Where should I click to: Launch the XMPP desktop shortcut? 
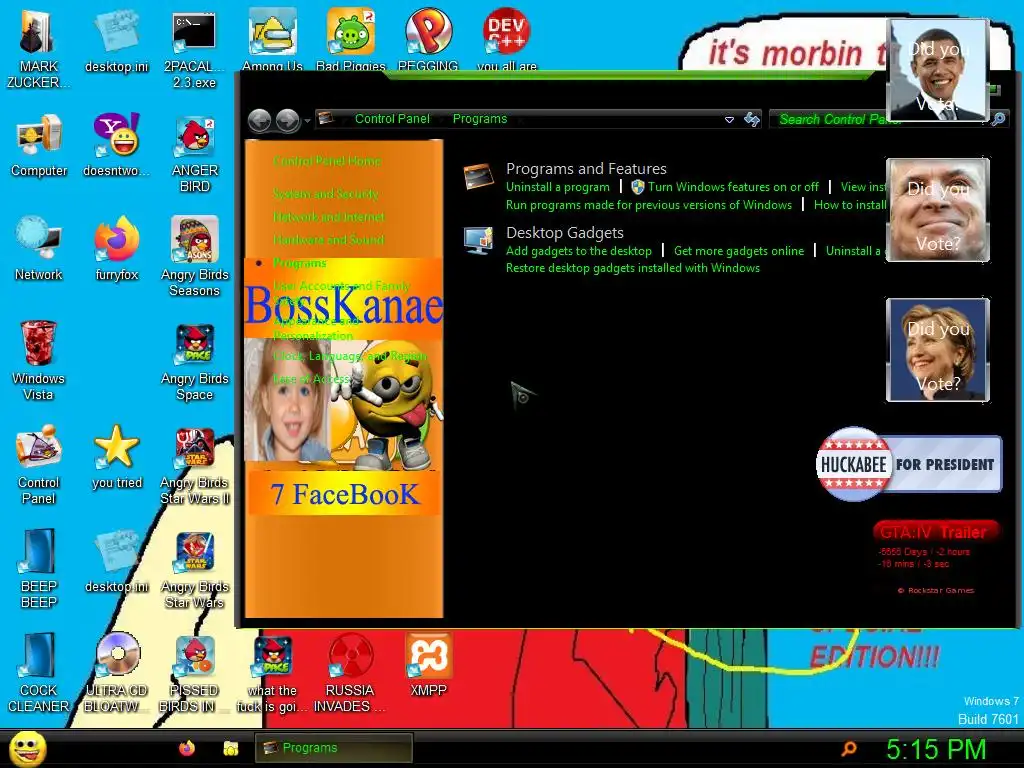click(428, 665)
